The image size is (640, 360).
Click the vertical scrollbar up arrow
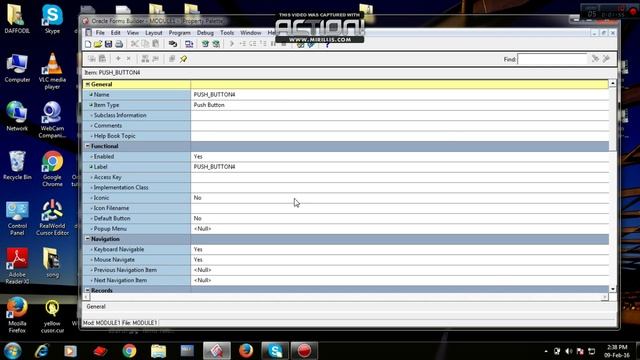tap(613, 83)
